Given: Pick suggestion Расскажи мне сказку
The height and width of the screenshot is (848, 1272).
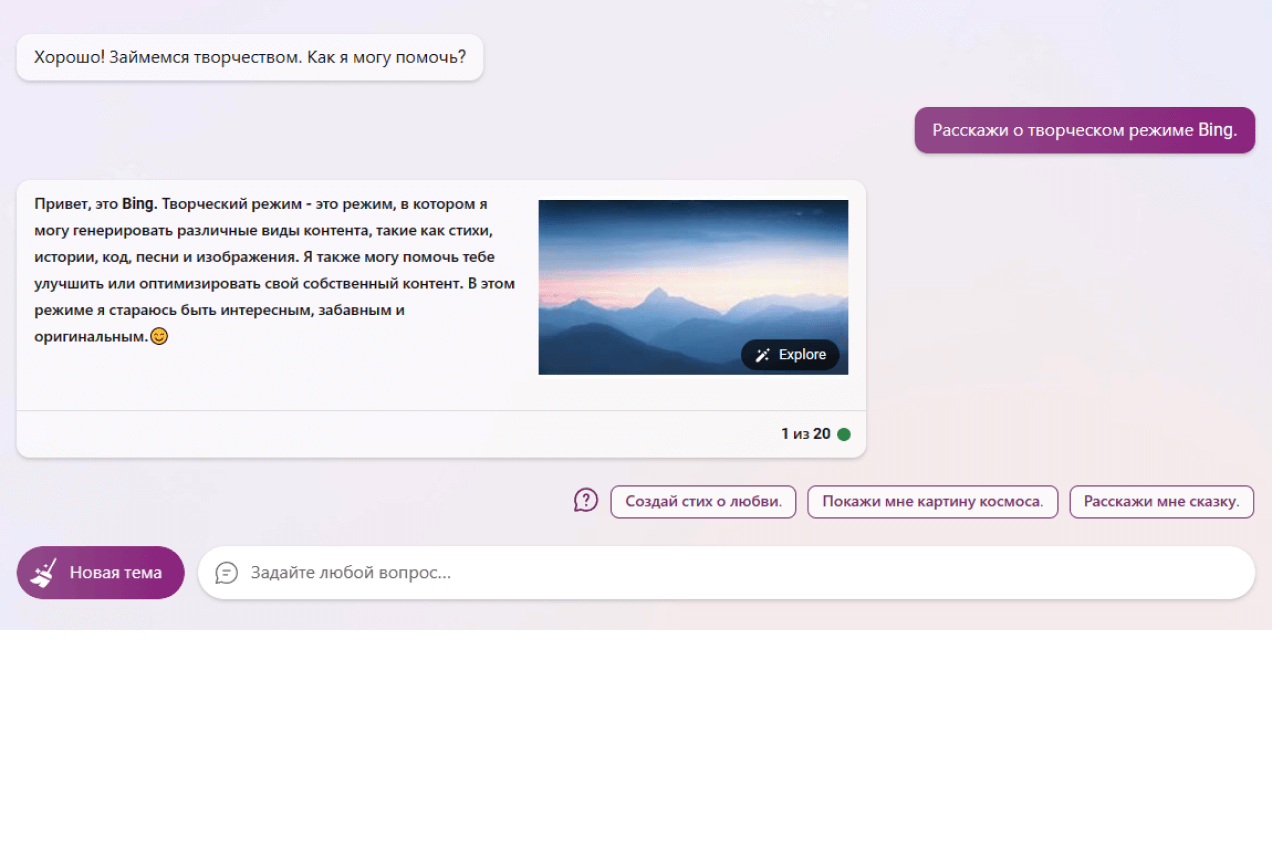Looking at the screenshot, I should tap(1161, 502).
